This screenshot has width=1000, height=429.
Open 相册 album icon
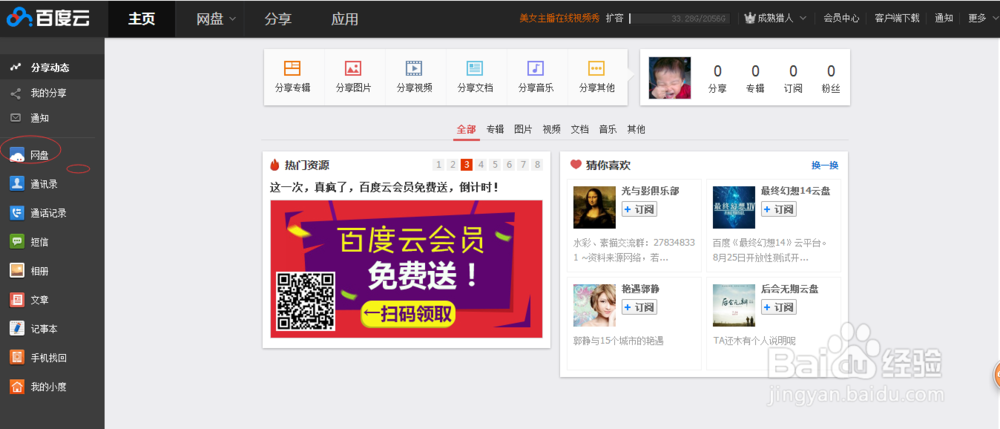(x=17, y=270)
